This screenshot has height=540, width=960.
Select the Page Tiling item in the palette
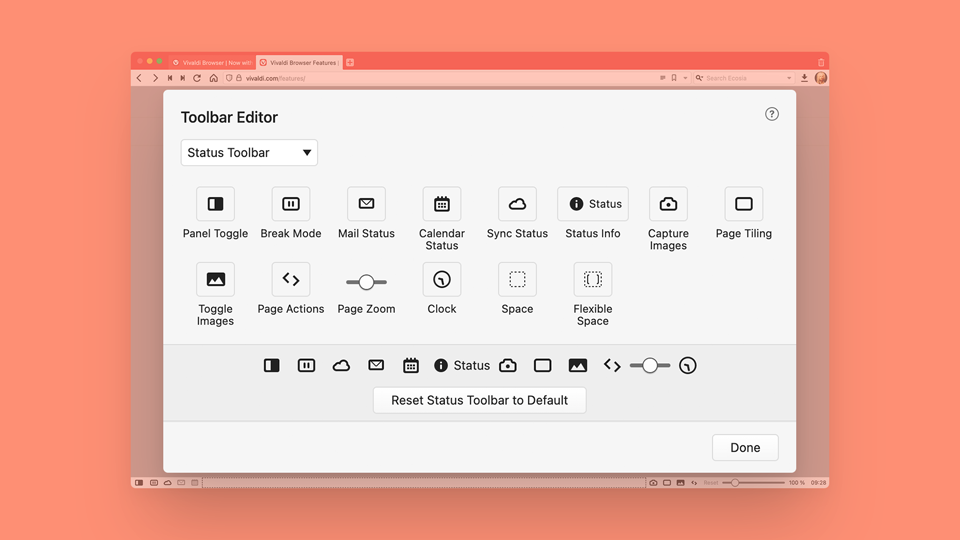(744, 204)
